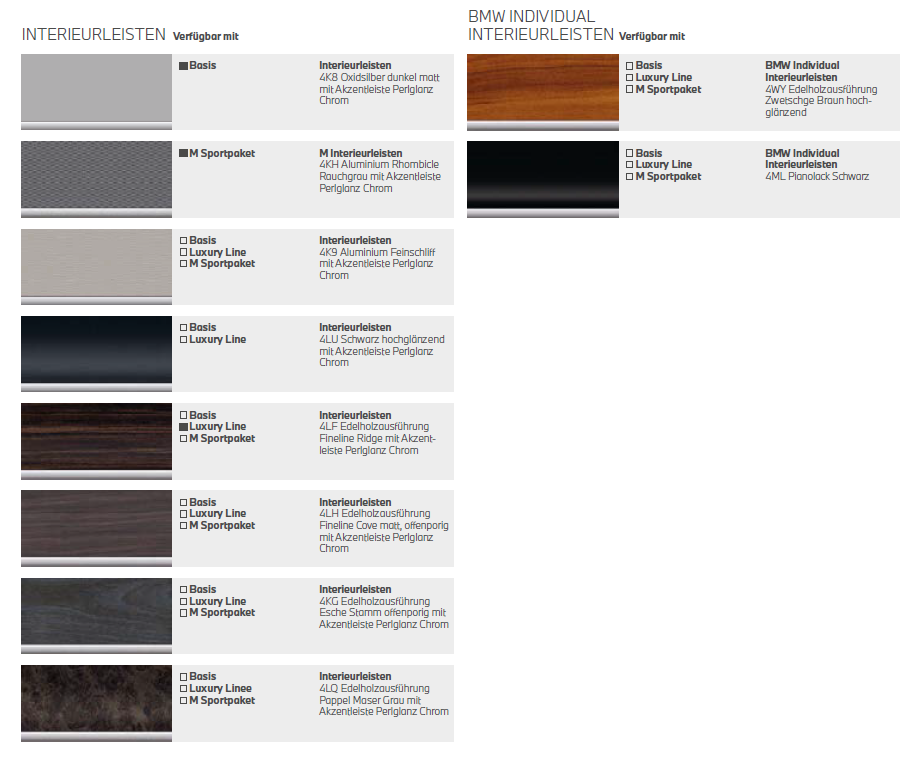Check the Basis box for 4WY Zwetschge Braun
The height and width of the screenshot is (778, 918).
(630, 66)
